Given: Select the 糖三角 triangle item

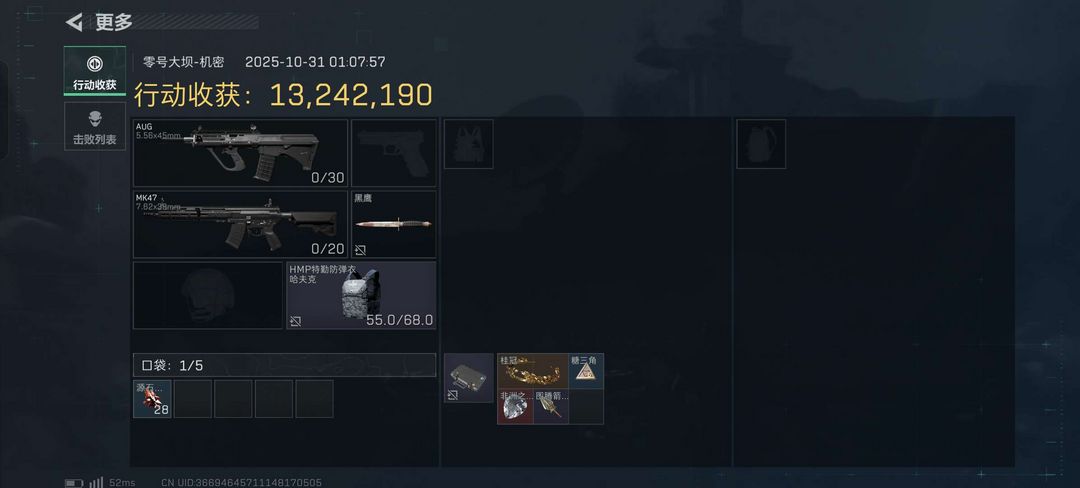Looking at the screenshot, I should click(x=586, y=371).
